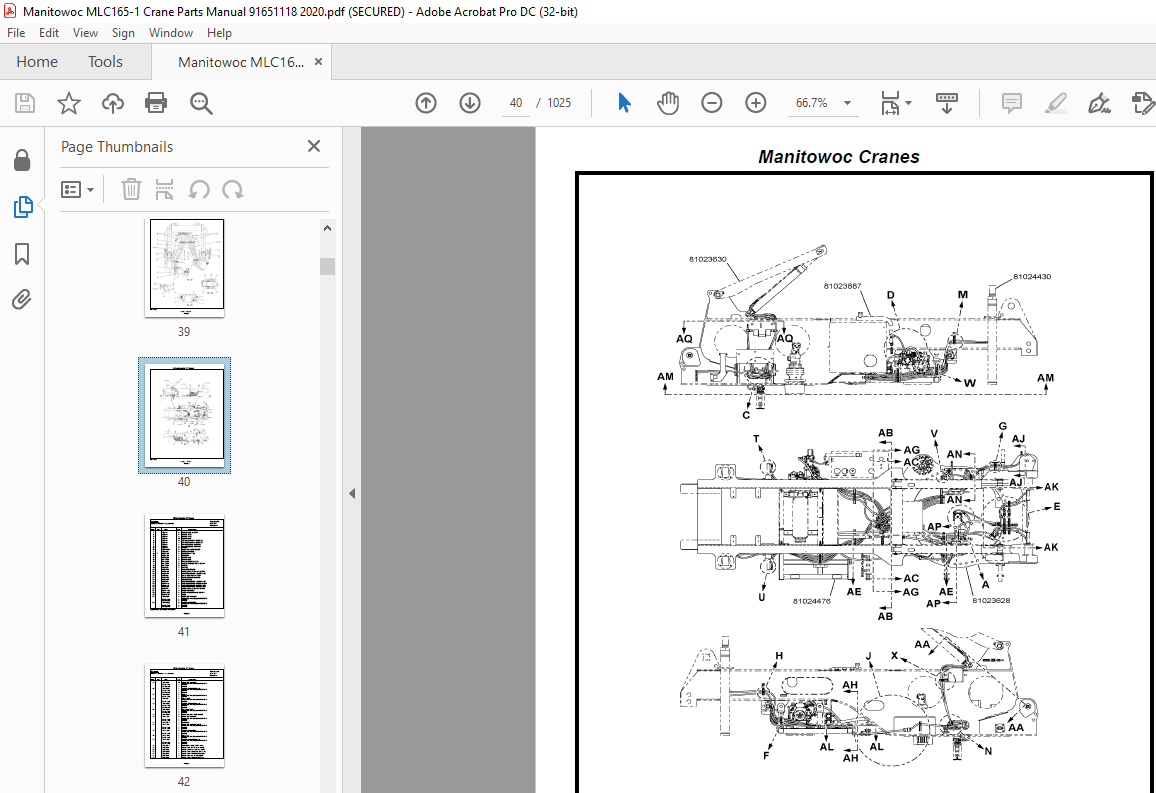Select the arrow selection tool

[624, 103]
